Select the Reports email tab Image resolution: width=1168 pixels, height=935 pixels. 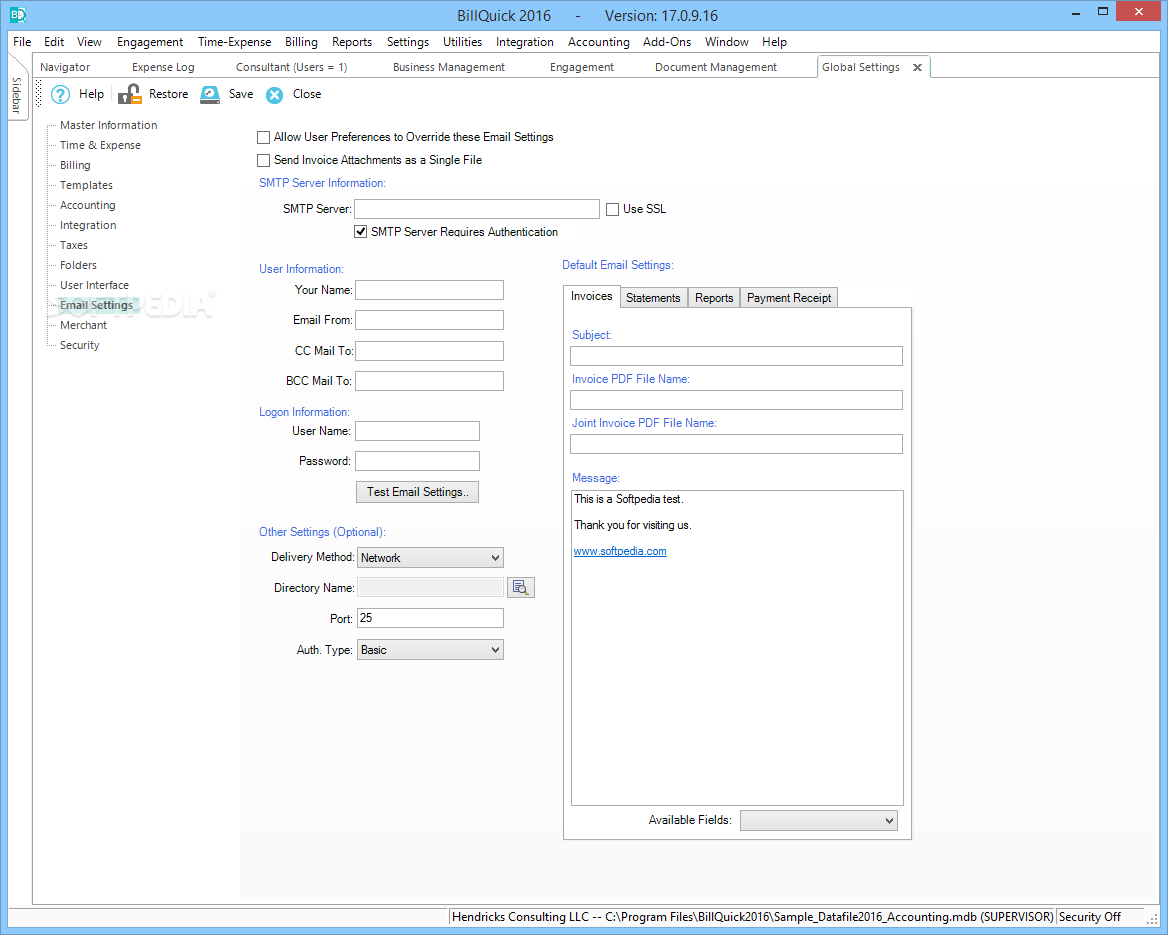(x=714, y=298)
